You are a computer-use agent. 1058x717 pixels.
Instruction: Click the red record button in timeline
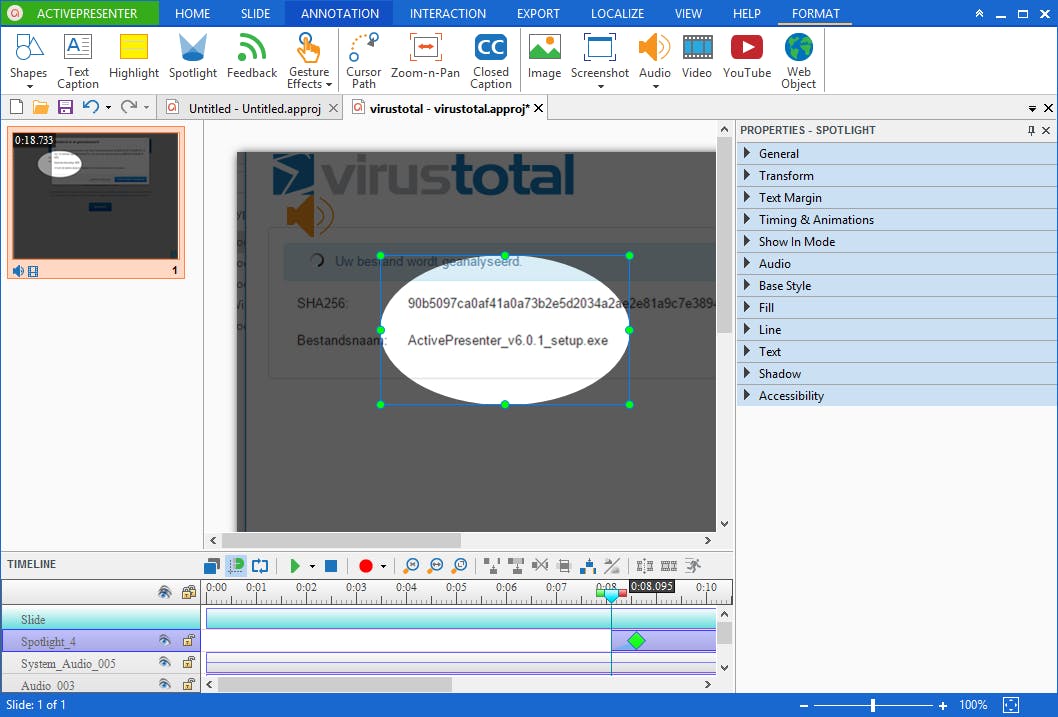click(x=365, y=566)
